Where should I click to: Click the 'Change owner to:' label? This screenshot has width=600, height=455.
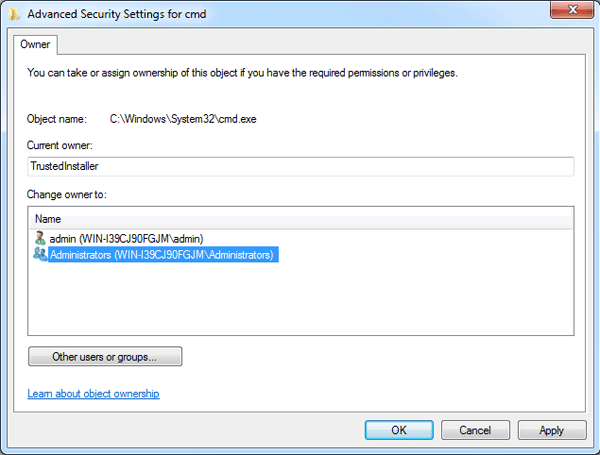click(67, 193)
